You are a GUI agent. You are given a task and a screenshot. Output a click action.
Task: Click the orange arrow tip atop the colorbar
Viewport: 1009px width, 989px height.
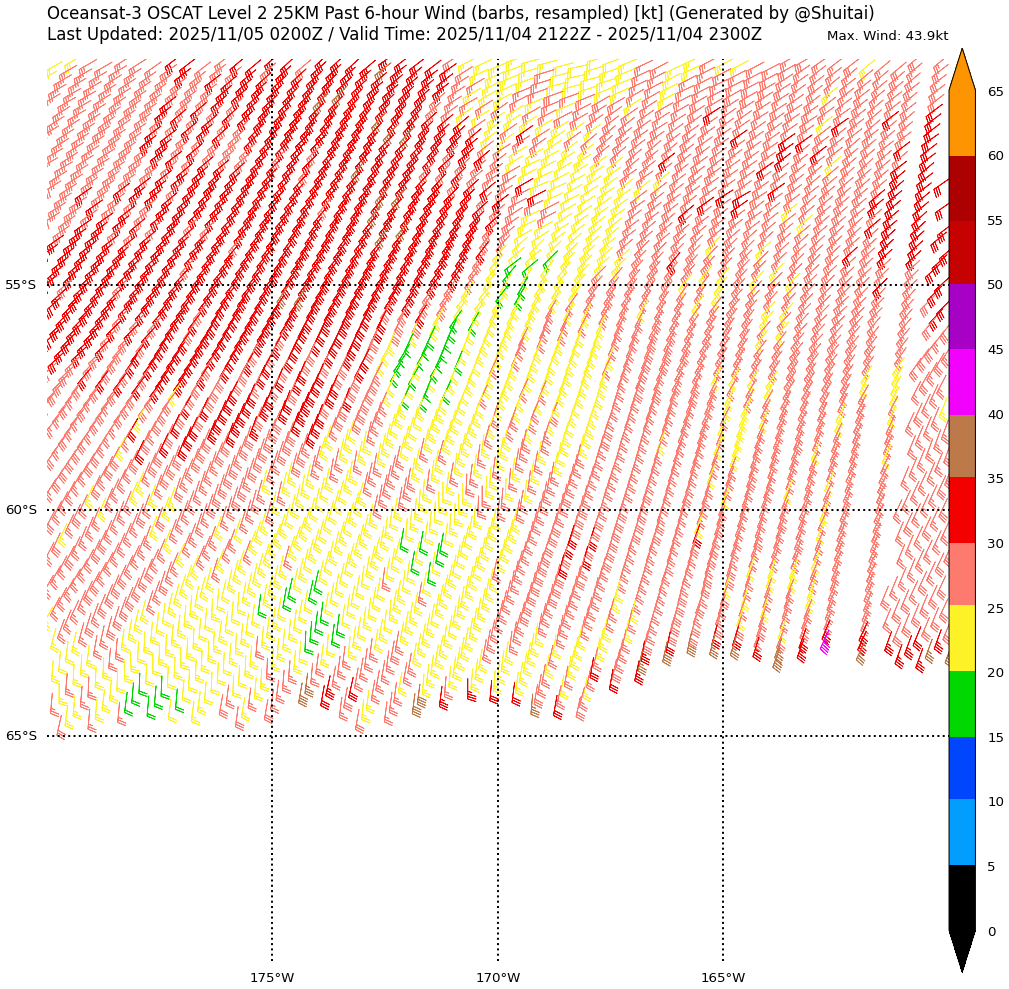(962, 72)
